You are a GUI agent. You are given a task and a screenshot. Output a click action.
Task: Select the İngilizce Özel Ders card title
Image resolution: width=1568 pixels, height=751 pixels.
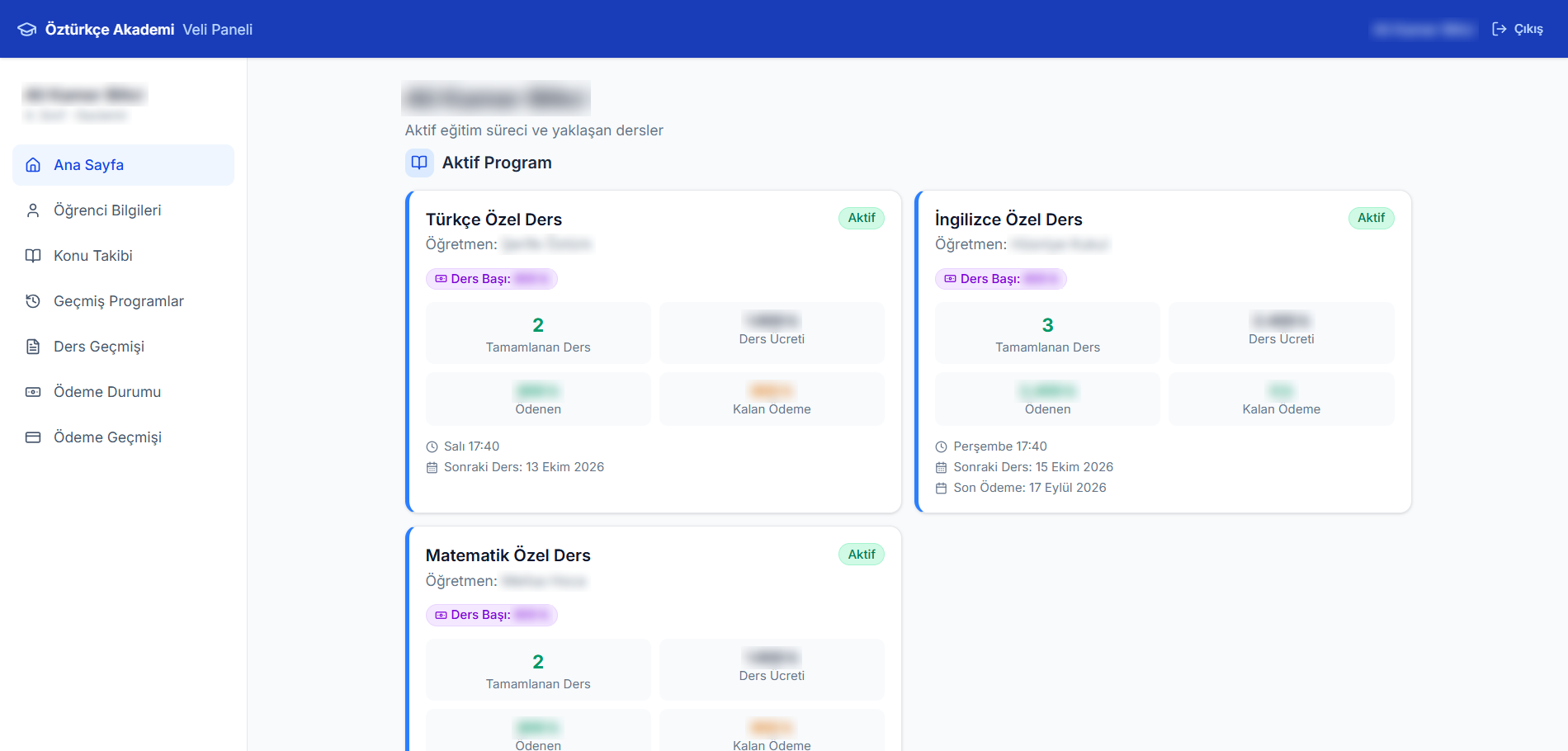point(1008,220)
